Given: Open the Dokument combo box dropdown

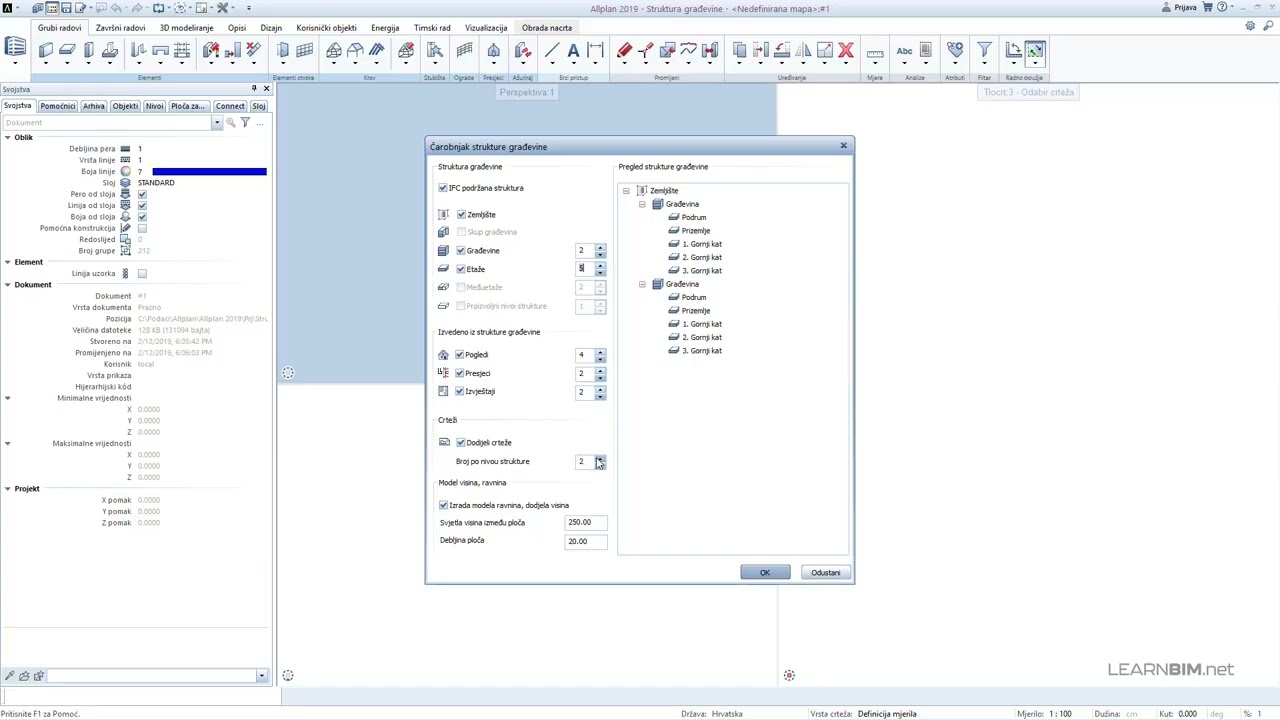Looking at the screenshot, I should [216, 122].
